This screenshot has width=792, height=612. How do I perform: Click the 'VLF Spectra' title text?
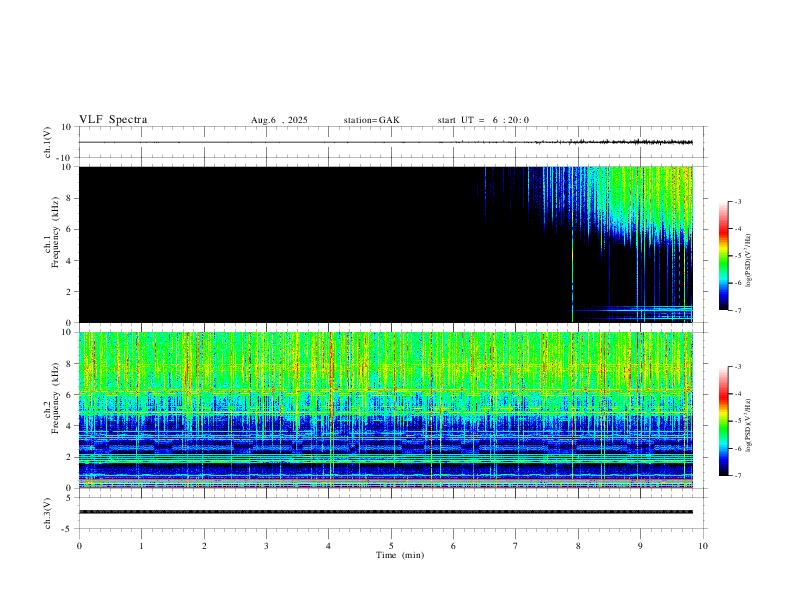click(x=113, y=120)
